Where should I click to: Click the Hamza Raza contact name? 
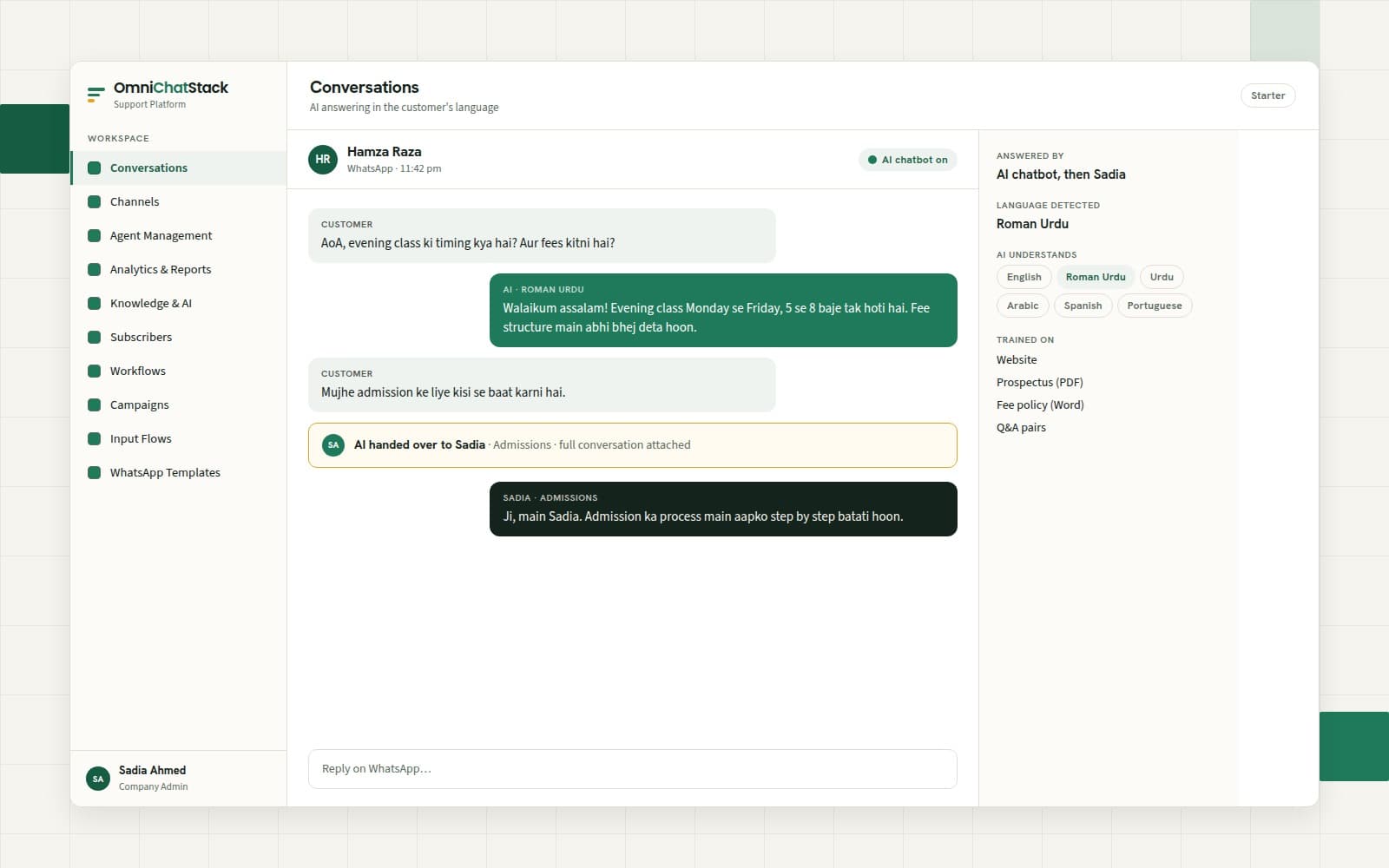point(385,152)
